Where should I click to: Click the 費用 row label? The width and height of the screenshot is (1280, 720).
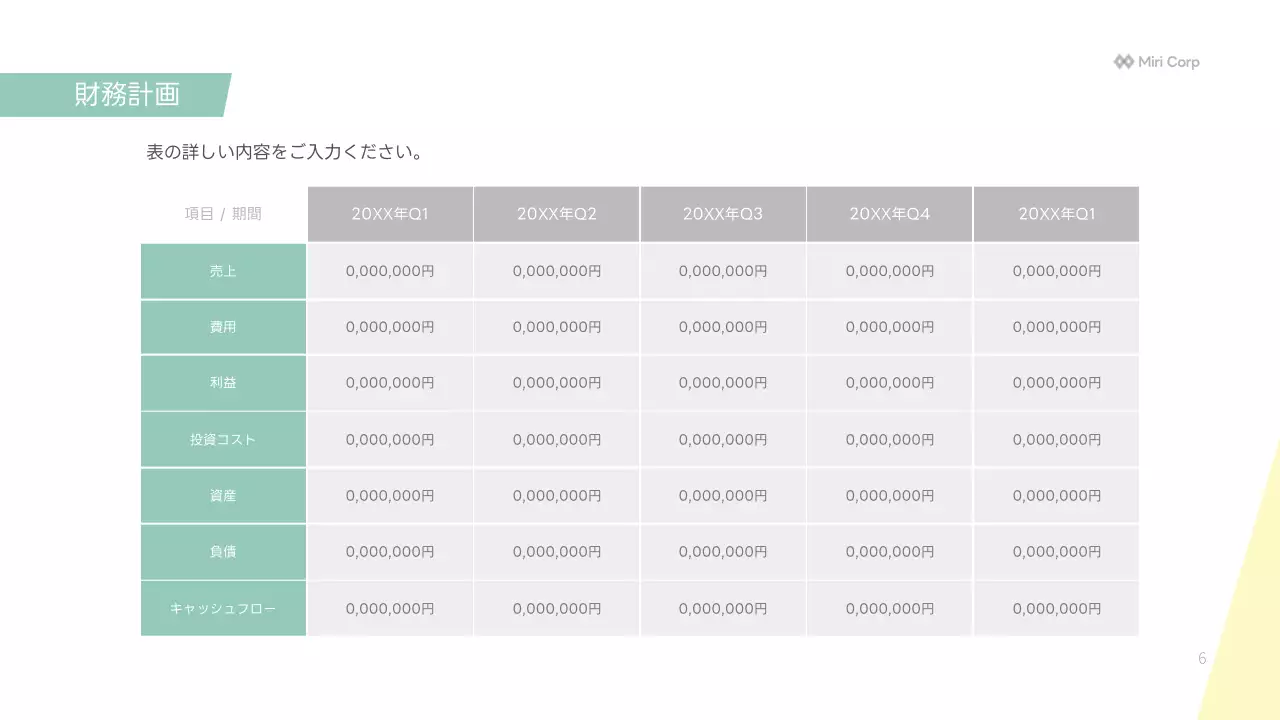coord(223,327)
